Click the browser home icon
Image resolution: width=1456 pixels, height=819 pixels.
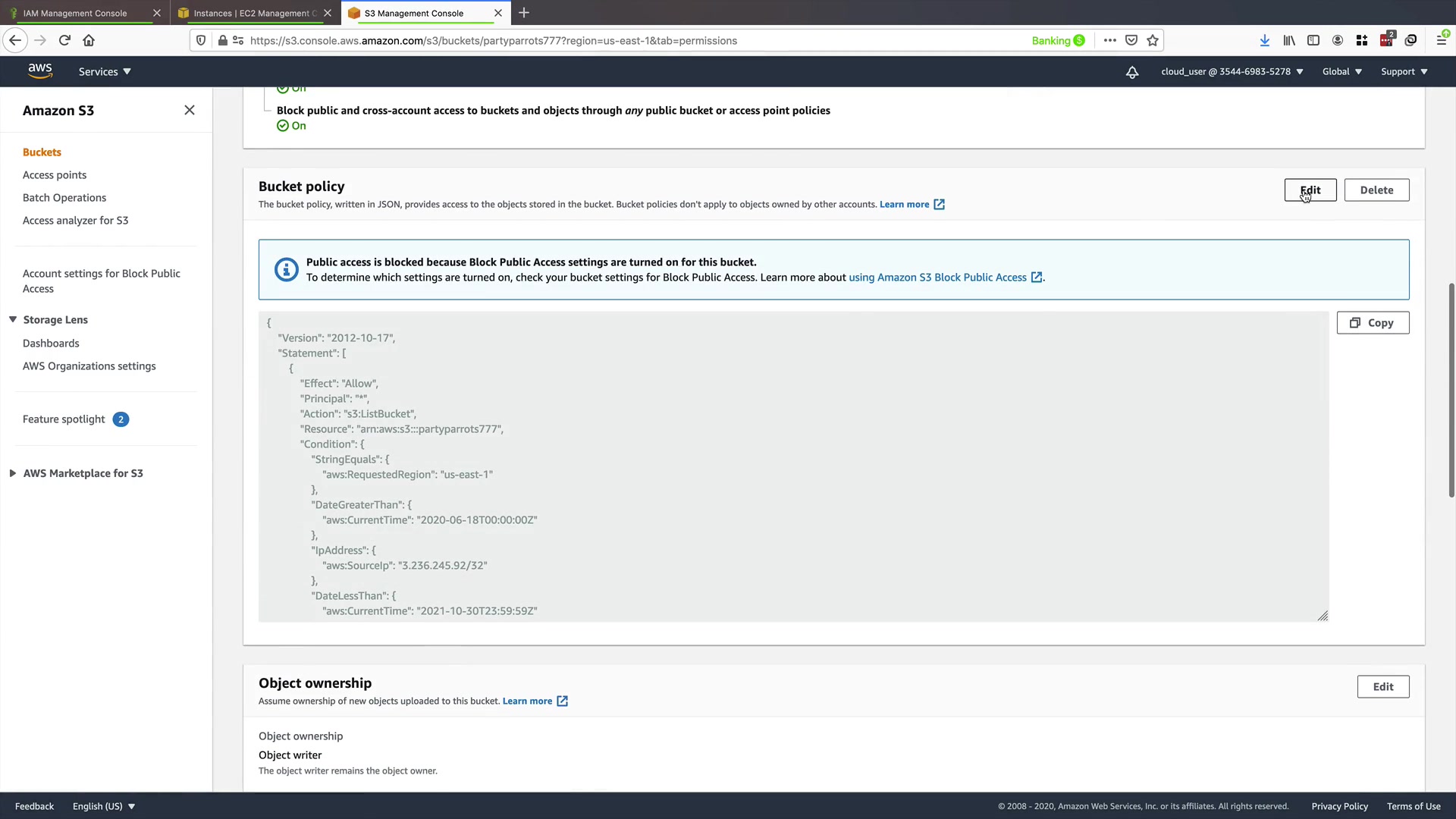89,40
